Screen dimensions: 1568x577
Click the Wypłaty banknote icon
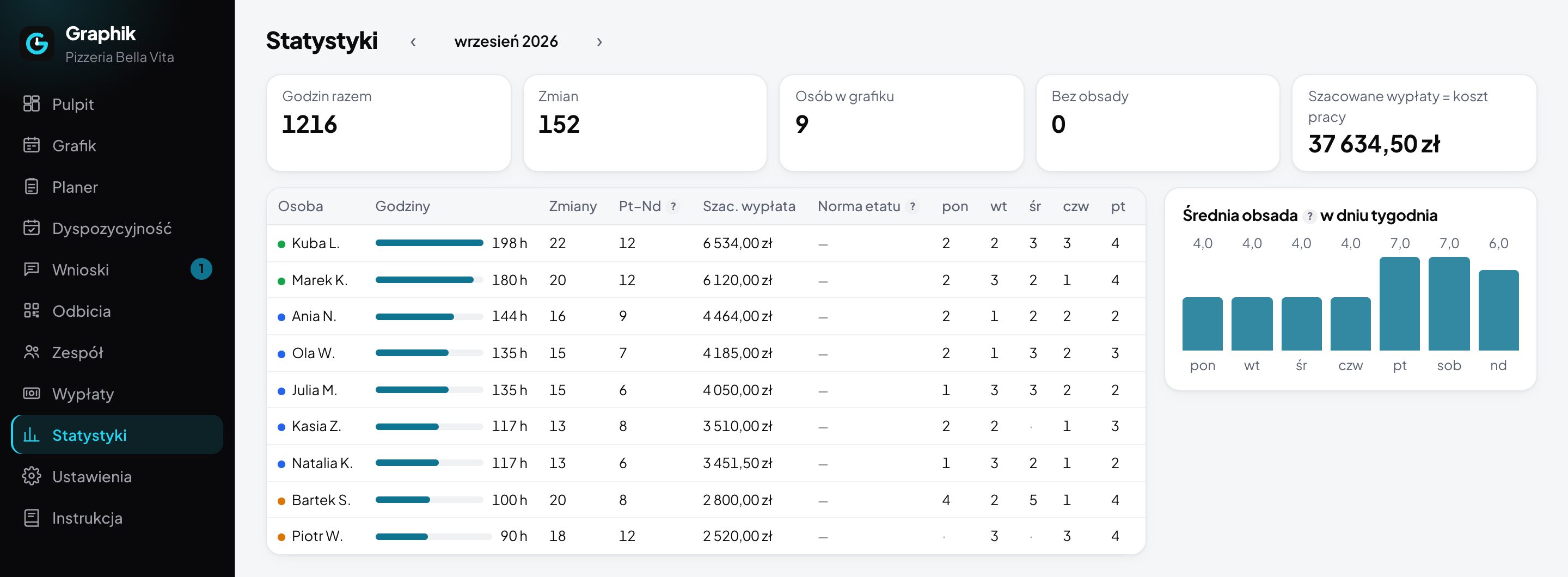31,393
